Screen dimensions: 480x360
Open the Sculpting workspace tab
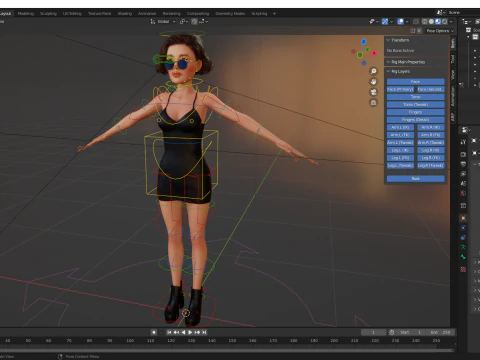tap(48, 14)
